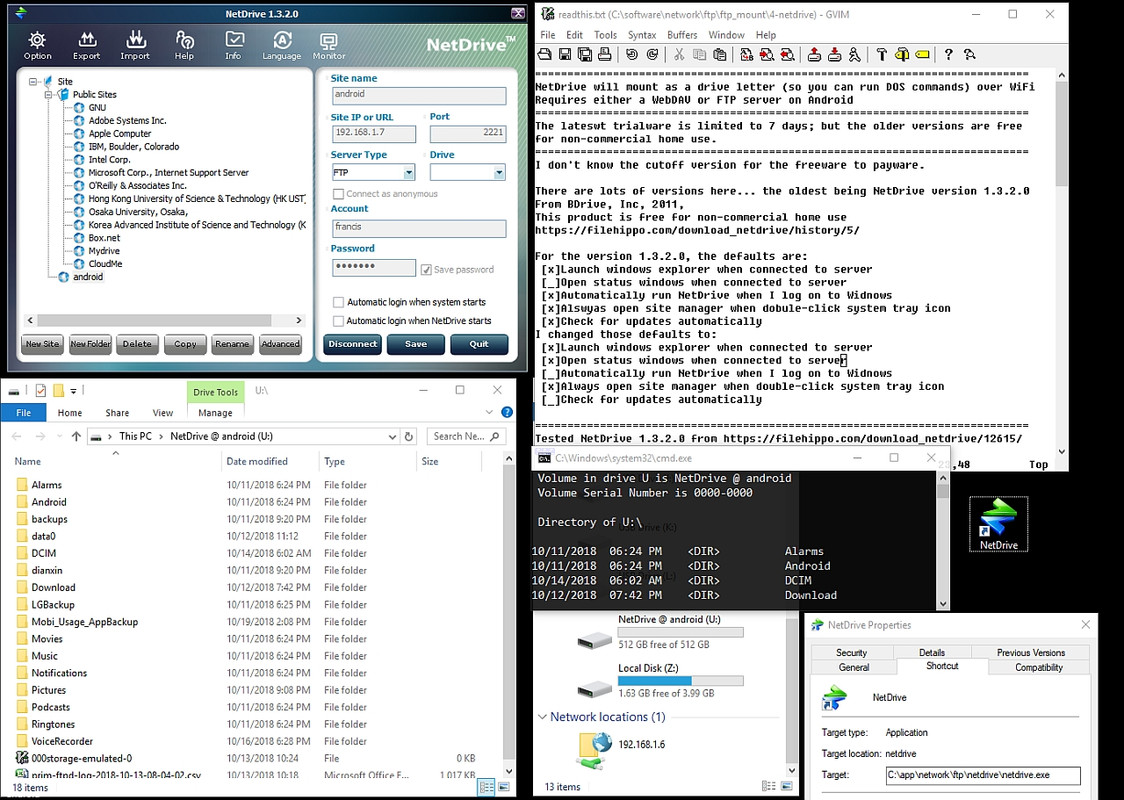The width and height of the screenshot is (1124, 800).
Task: Enable Automatic login when NetDrive starts
Action: 338,321
